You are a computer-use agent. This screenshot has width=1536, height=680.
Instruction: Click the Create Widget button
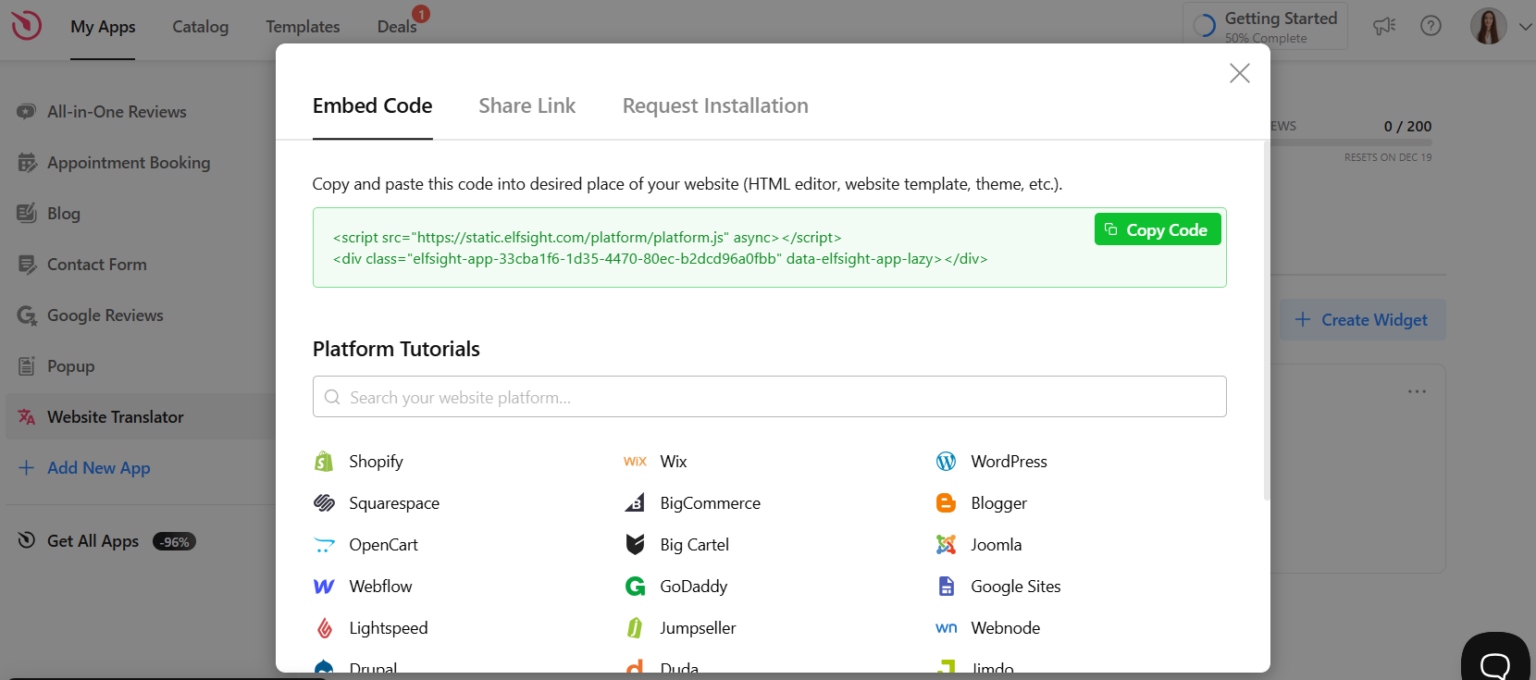pos(1362,319)
